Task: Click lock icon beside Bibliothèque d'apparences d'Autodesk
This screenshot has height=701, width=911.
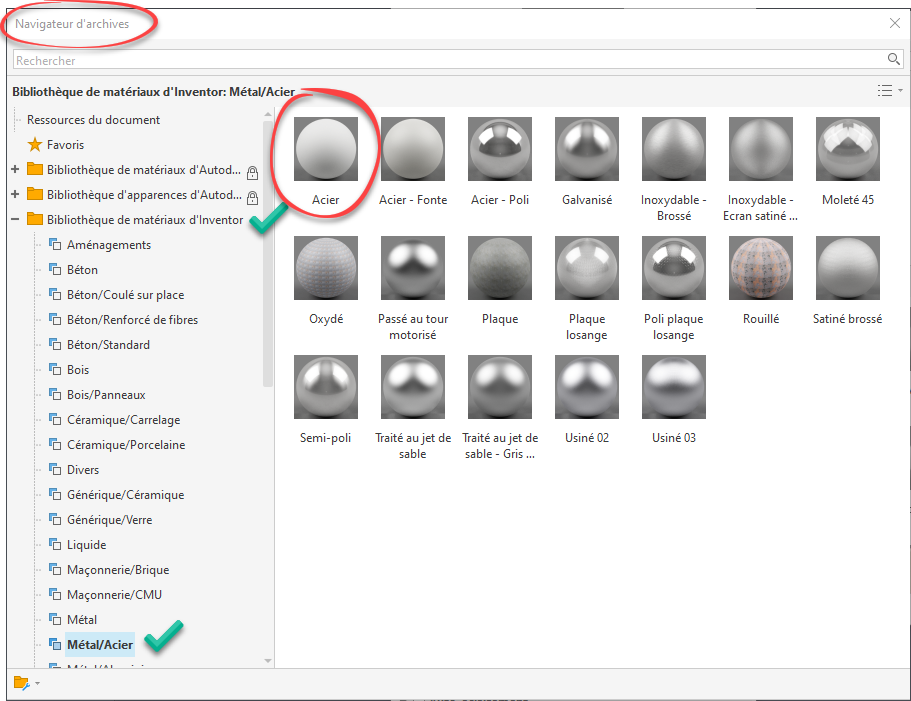Action: (x=252, y=197)
